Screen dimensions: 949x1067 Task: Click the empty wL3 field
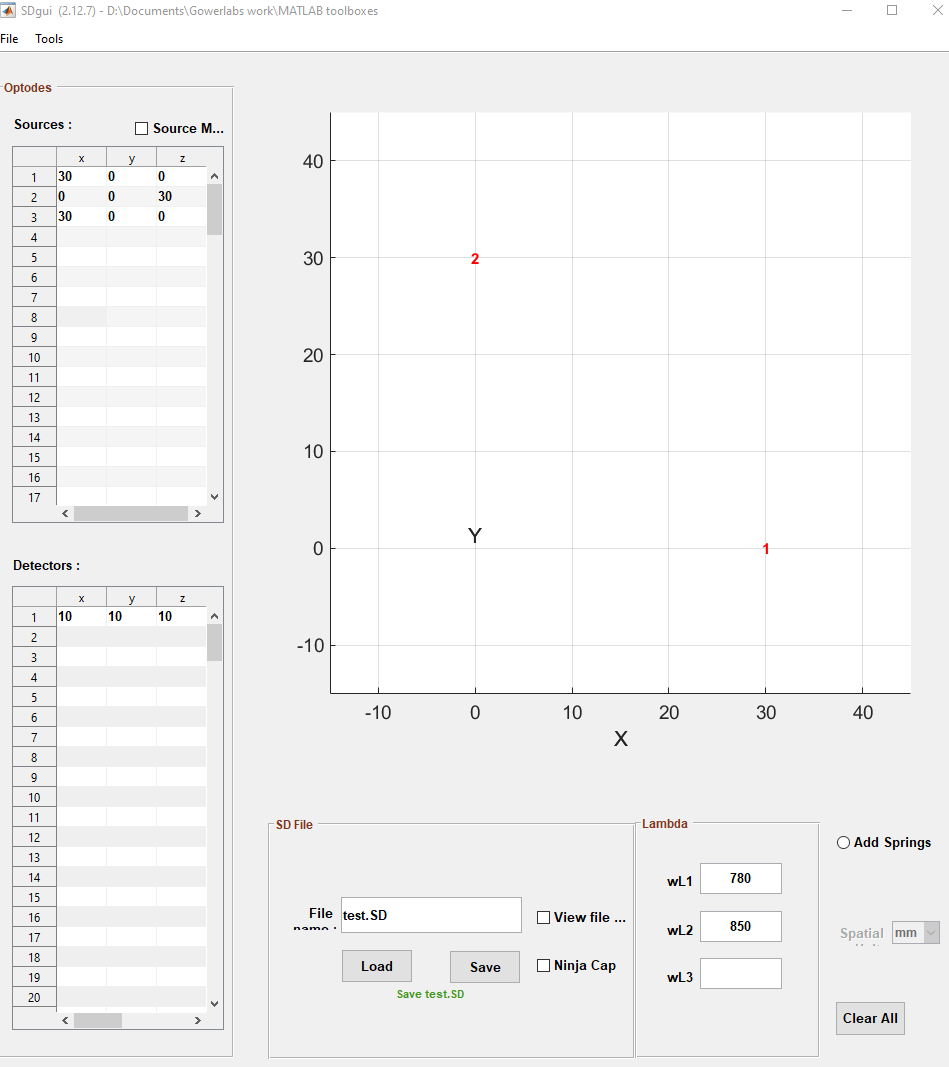tap(741, 974)
